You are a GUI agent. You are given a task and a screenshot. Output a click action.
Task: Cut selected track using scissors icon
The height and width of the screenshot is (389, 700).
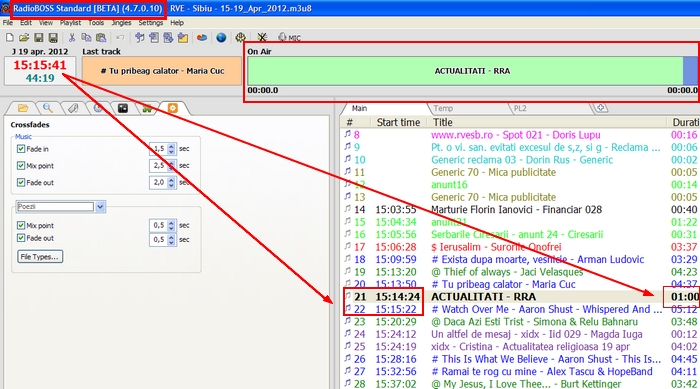(x=71, y=38)
